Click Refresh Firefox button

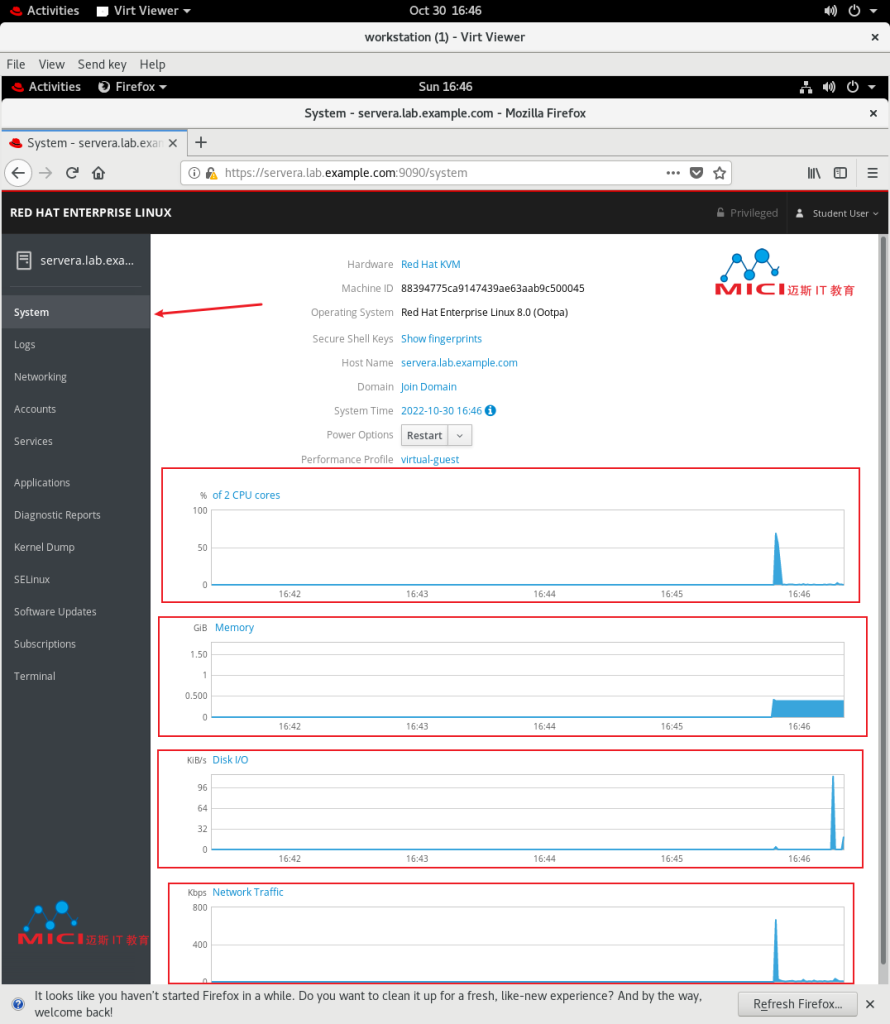(x=797, y=1004)
